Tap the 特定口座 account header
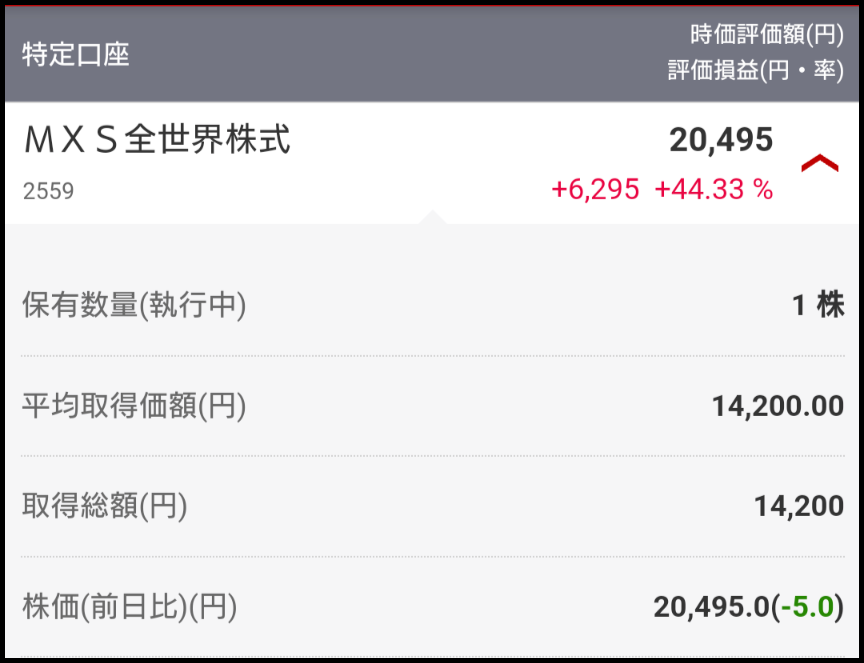Screen dimensions: 864x663 (x=76, y=54)
